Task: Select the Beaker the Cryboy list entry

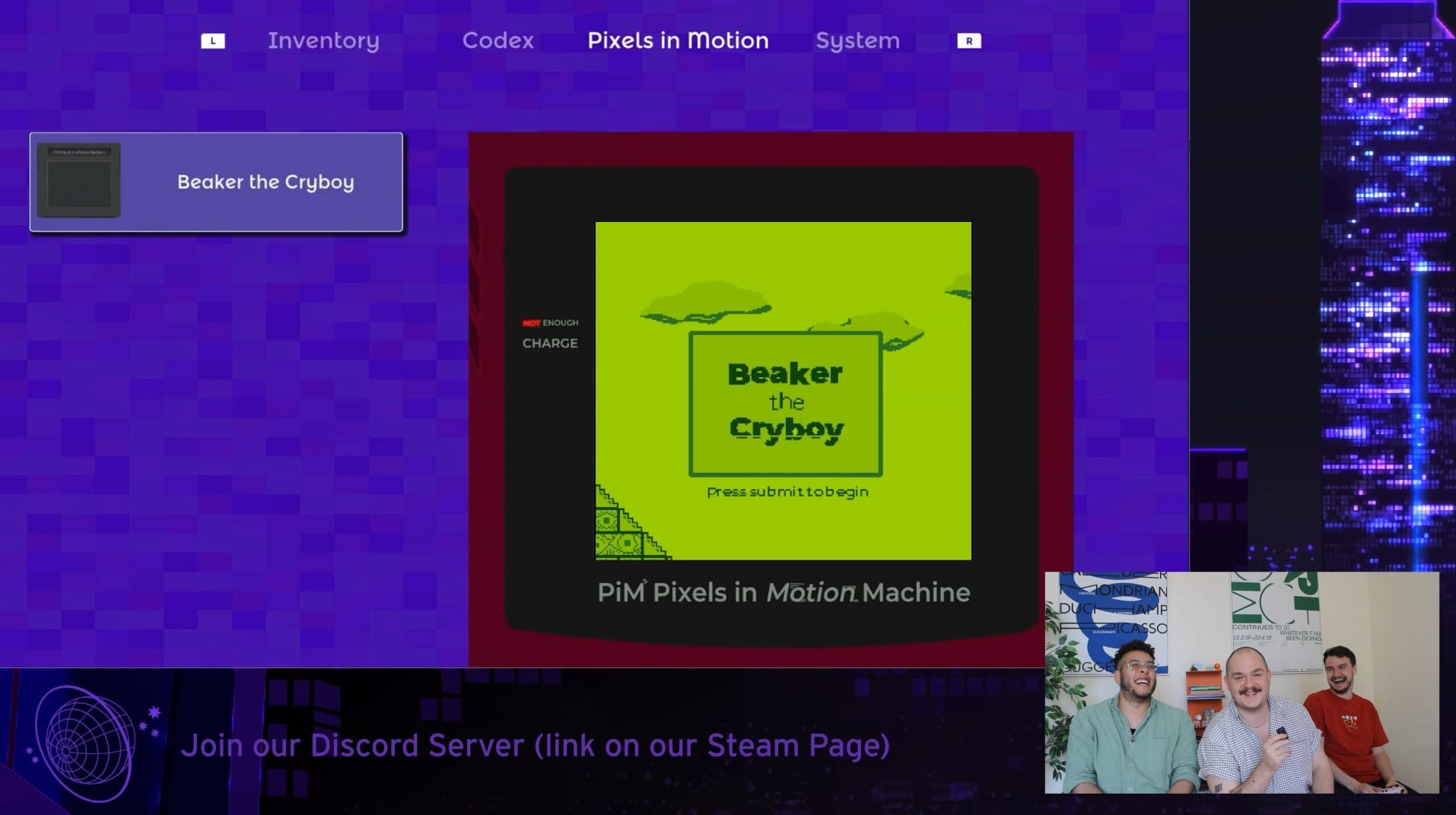Action: tap(265, 182)
